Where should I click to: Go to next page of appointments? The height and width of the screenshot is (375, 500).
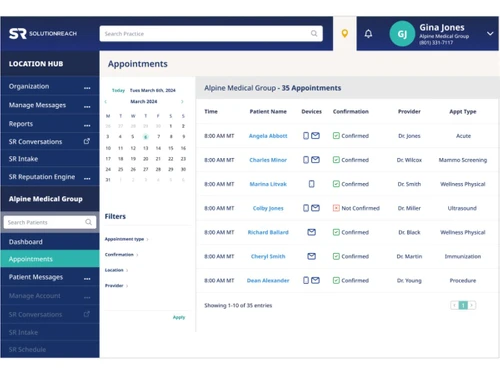click(472, 305)
